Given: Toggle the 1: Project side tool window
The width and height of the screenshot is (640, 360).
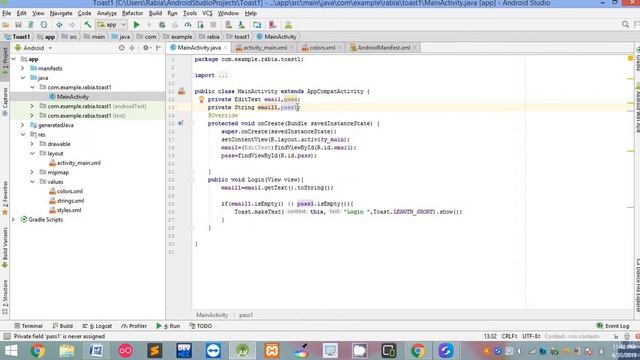Looking at the screenshot, I should click(x=5, y=61).
